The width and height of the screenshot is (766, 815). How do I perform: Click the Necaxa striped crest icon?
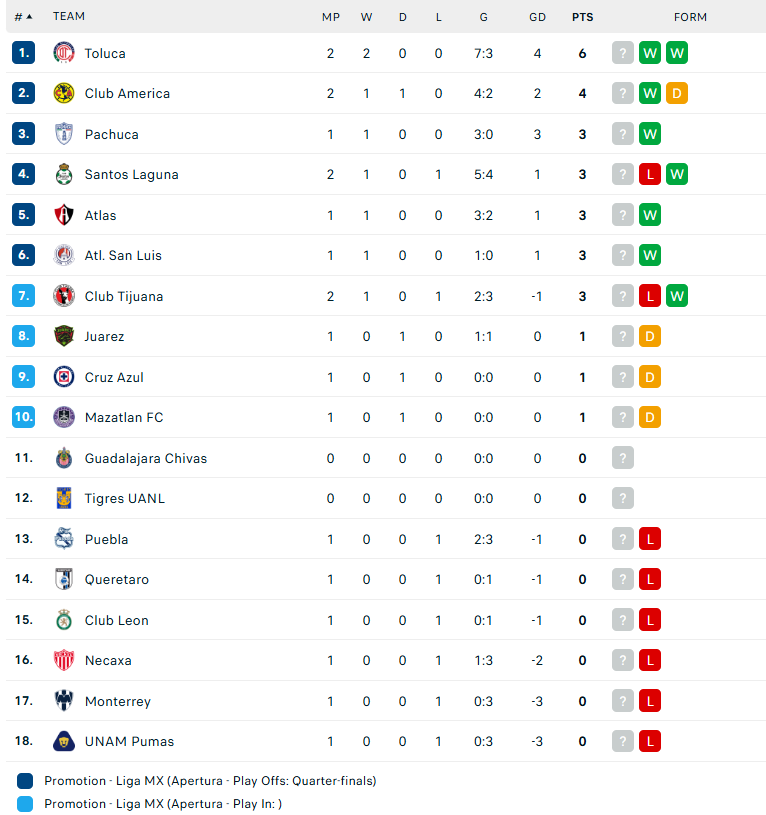coord(64,660)
